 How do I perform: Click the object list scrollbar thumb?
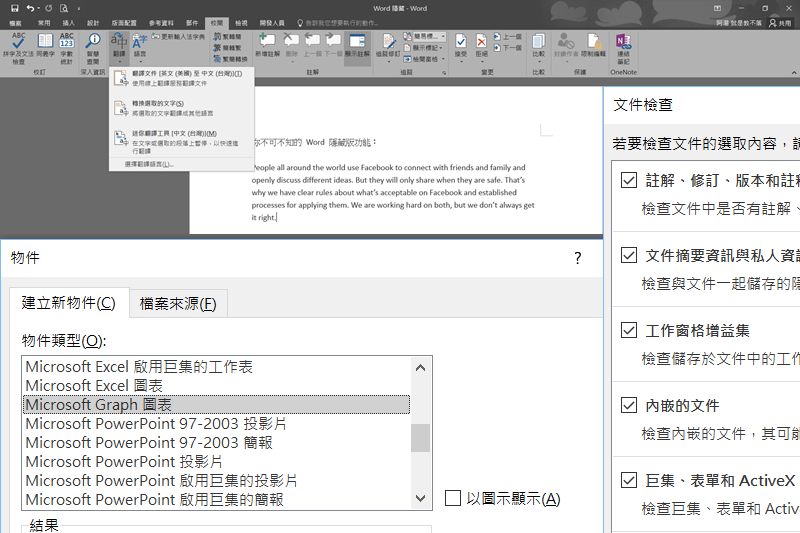coord(420,438)
